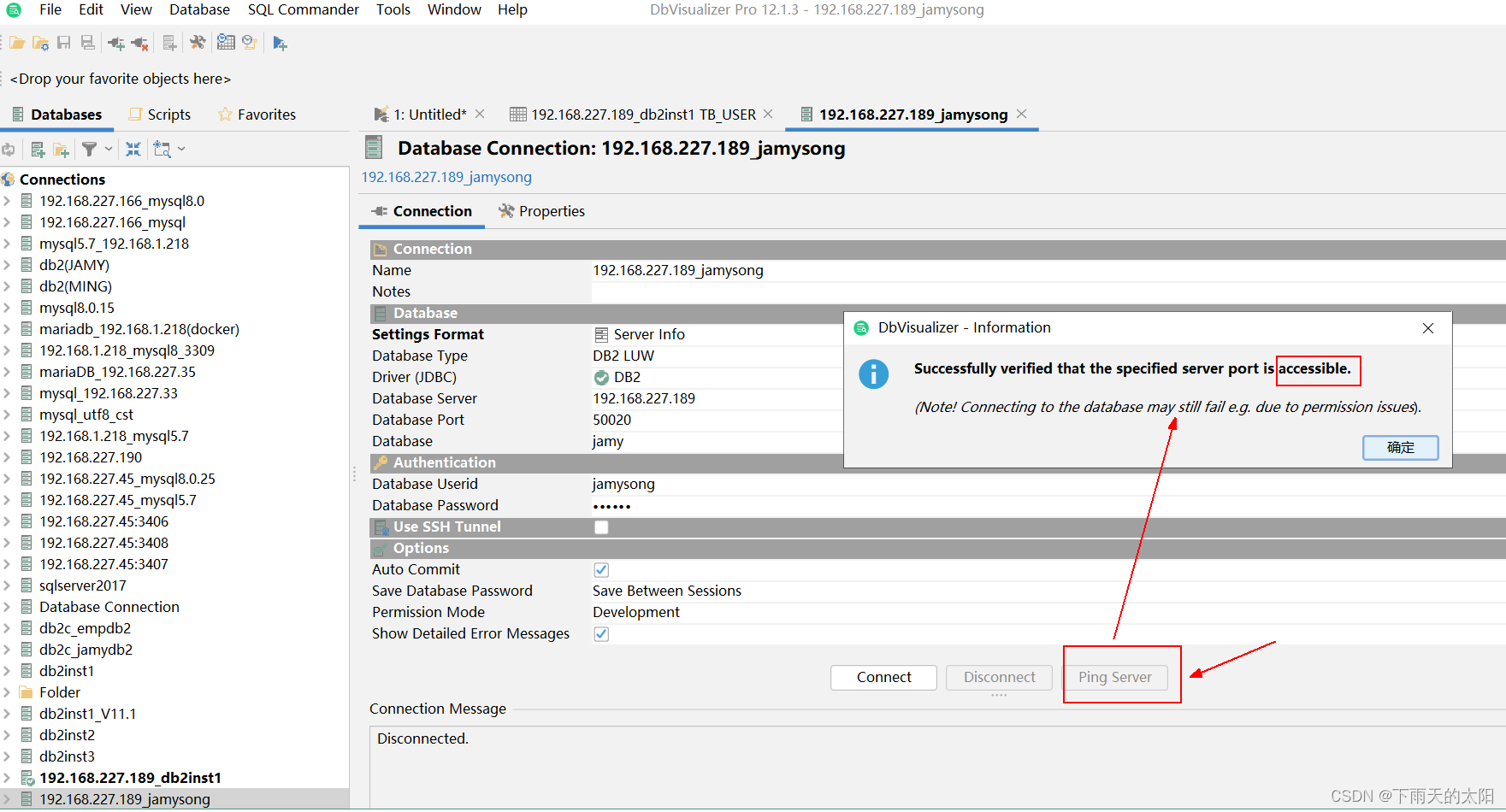This screenshot has height=812, width=1506.
Task: Create a new SQL Commander tab icon
Action: (280, 43)
